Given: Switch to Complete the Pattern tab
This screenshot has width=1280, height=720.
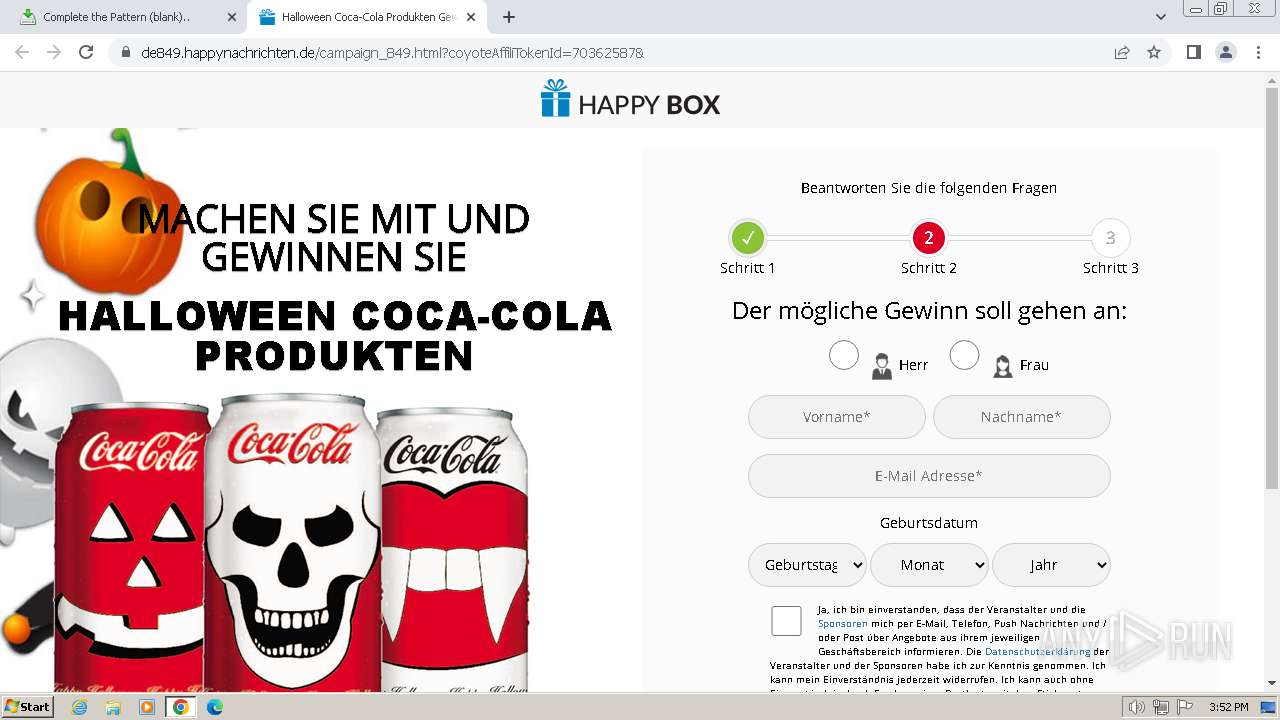Looking at the screenshot, I should click(128, 17).
